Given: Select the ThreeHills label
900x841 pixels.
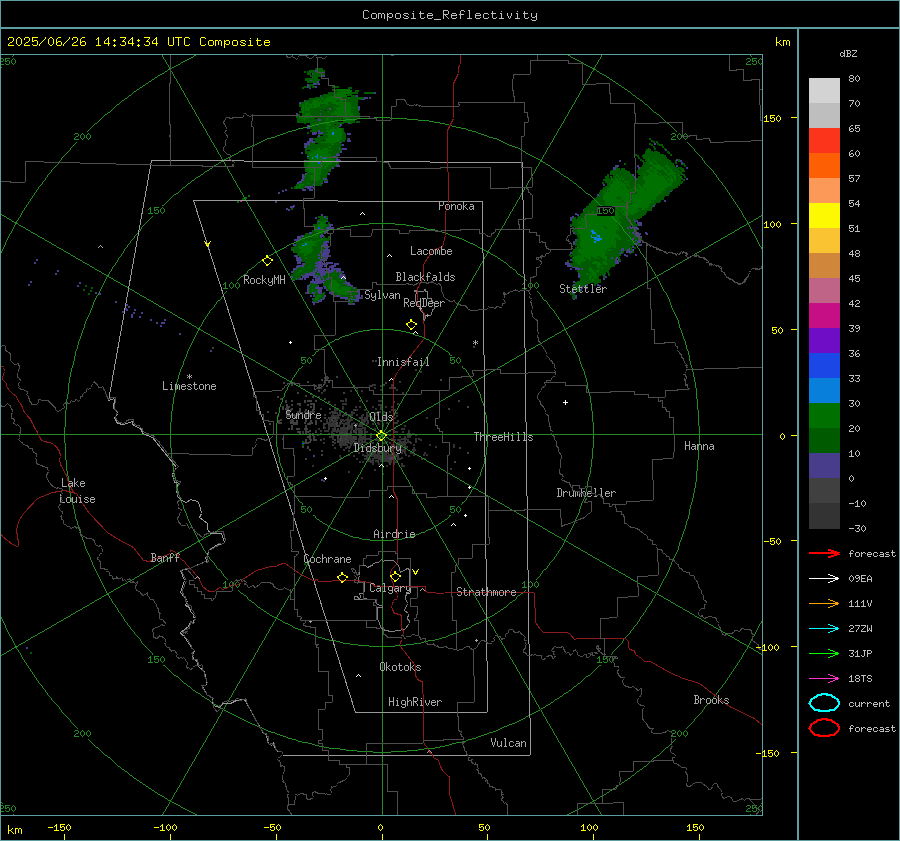Looking at the screenshot, I should coord(503,437).
